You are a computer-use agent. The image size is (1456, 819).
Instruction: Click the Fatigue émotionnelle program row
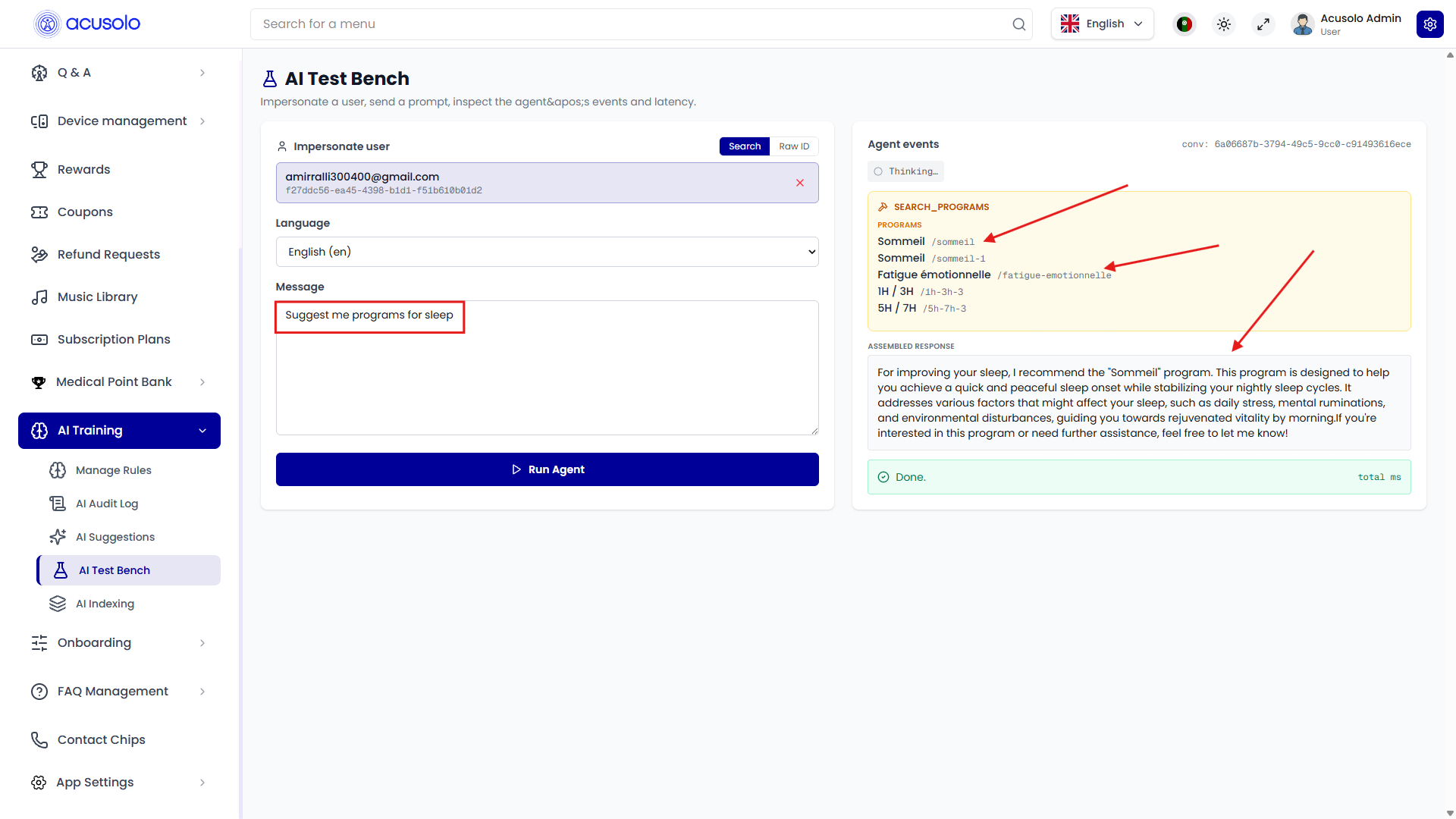point(994,275)
